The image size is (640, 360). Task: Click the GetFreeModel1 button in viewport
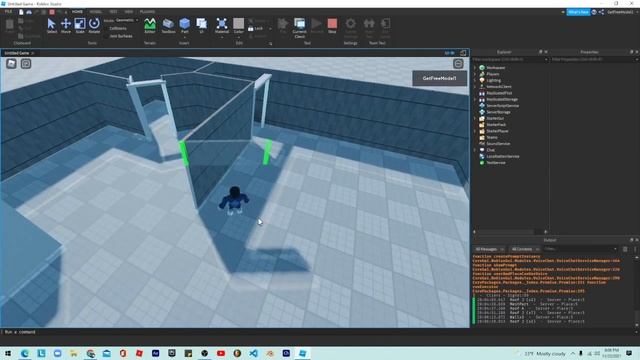pos(440,78)
